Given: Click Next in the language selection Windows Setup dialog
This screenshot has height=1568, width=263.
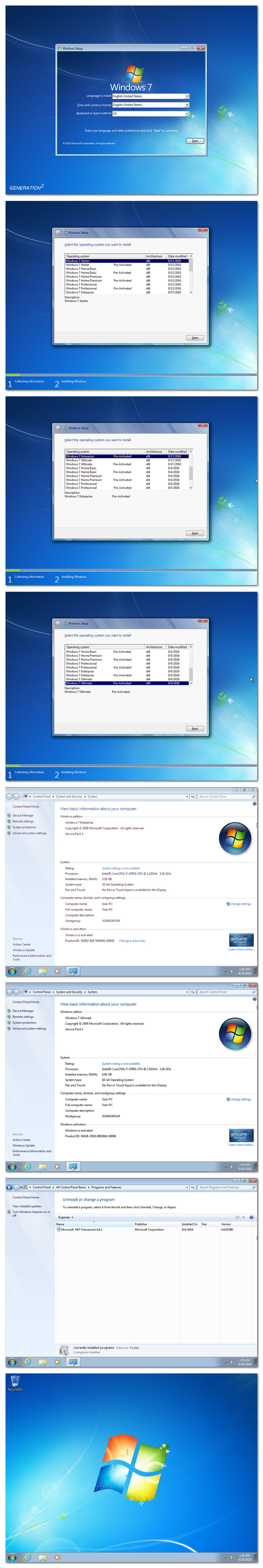Looking at the screenshot, I should tap(194, 141).
